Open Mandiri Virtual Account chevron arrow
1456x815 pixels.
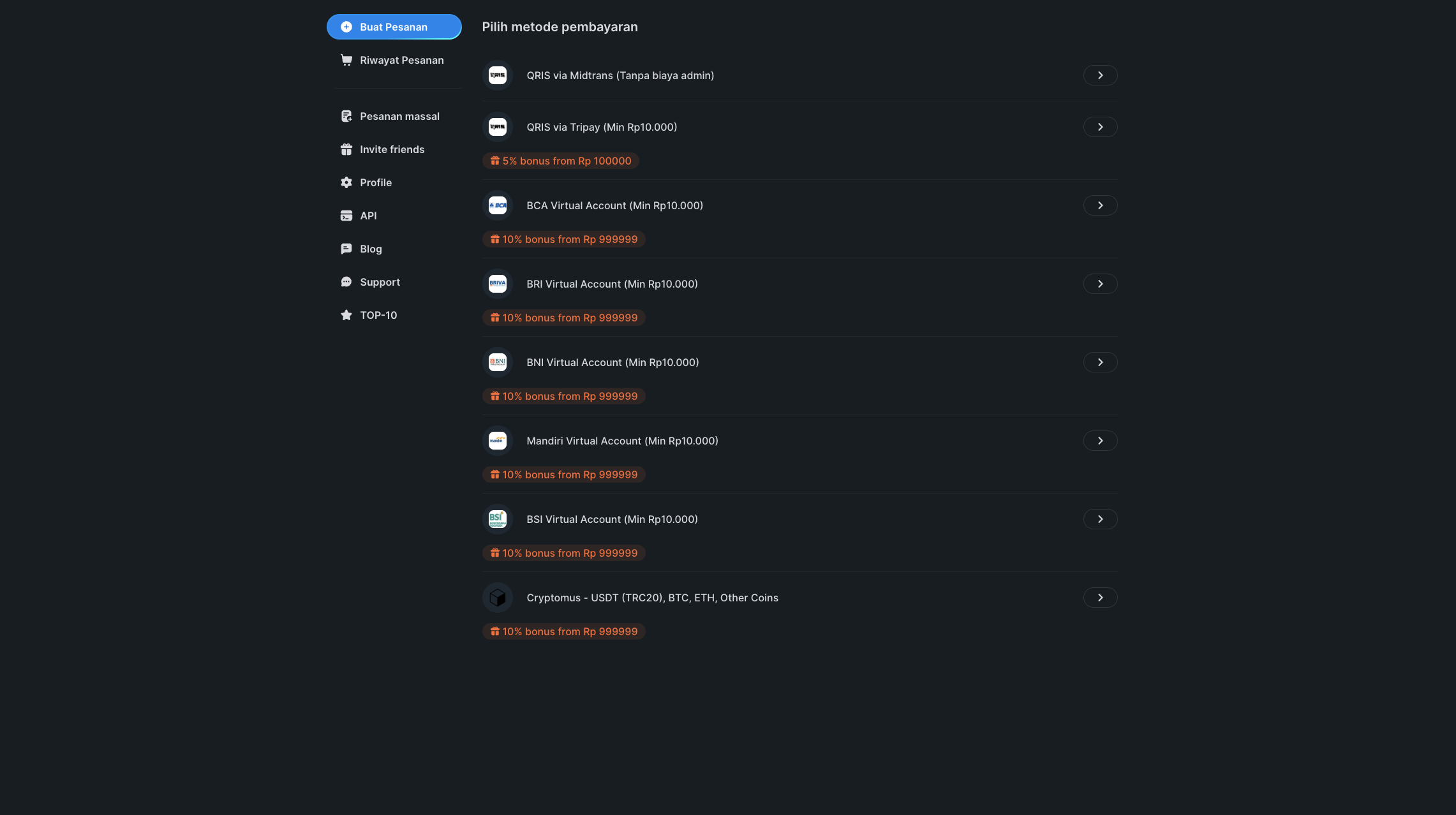[1100, 441]
